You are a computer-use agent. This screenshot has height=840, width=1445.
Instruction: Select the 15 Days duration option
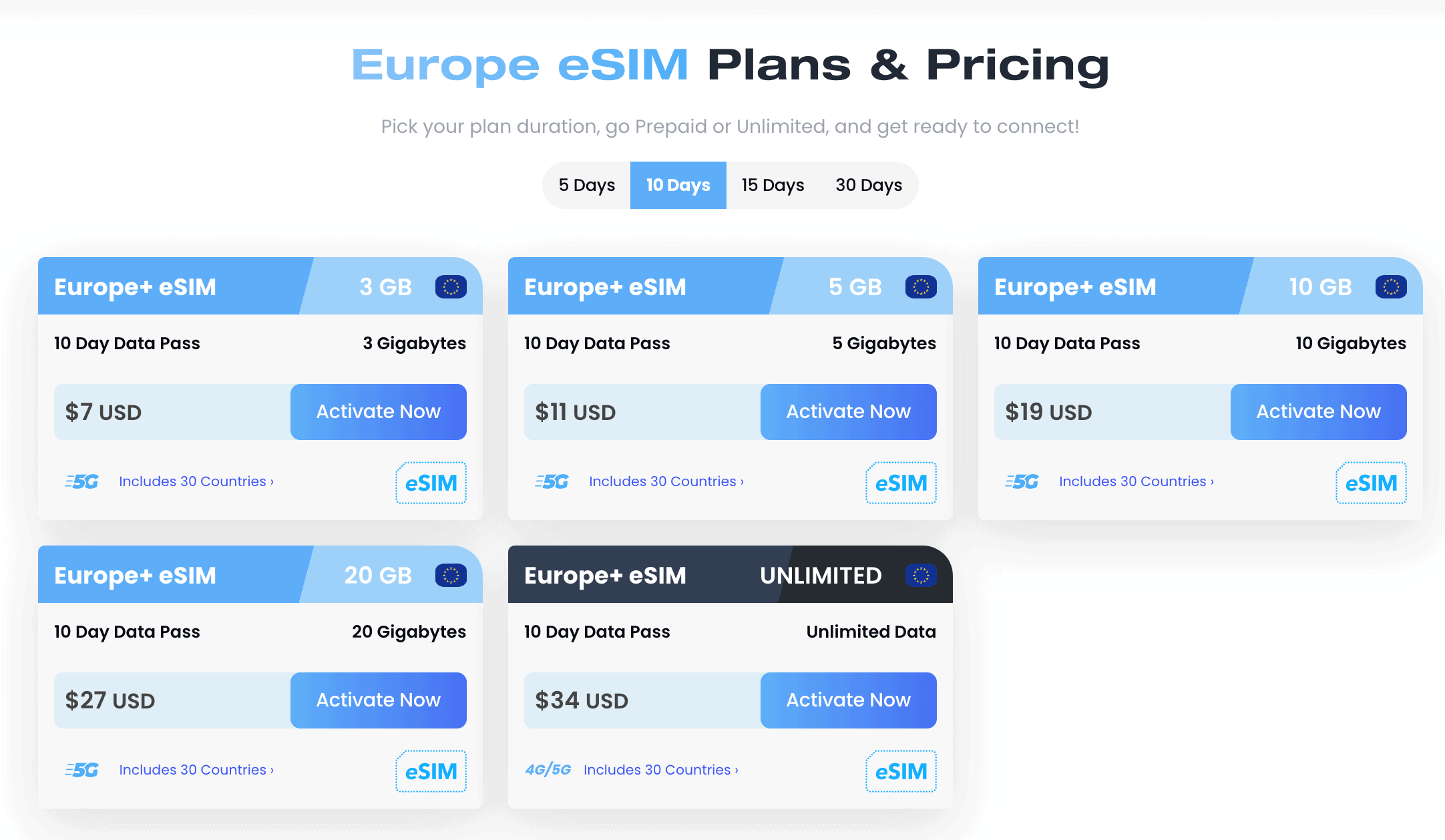coord(773,185)
